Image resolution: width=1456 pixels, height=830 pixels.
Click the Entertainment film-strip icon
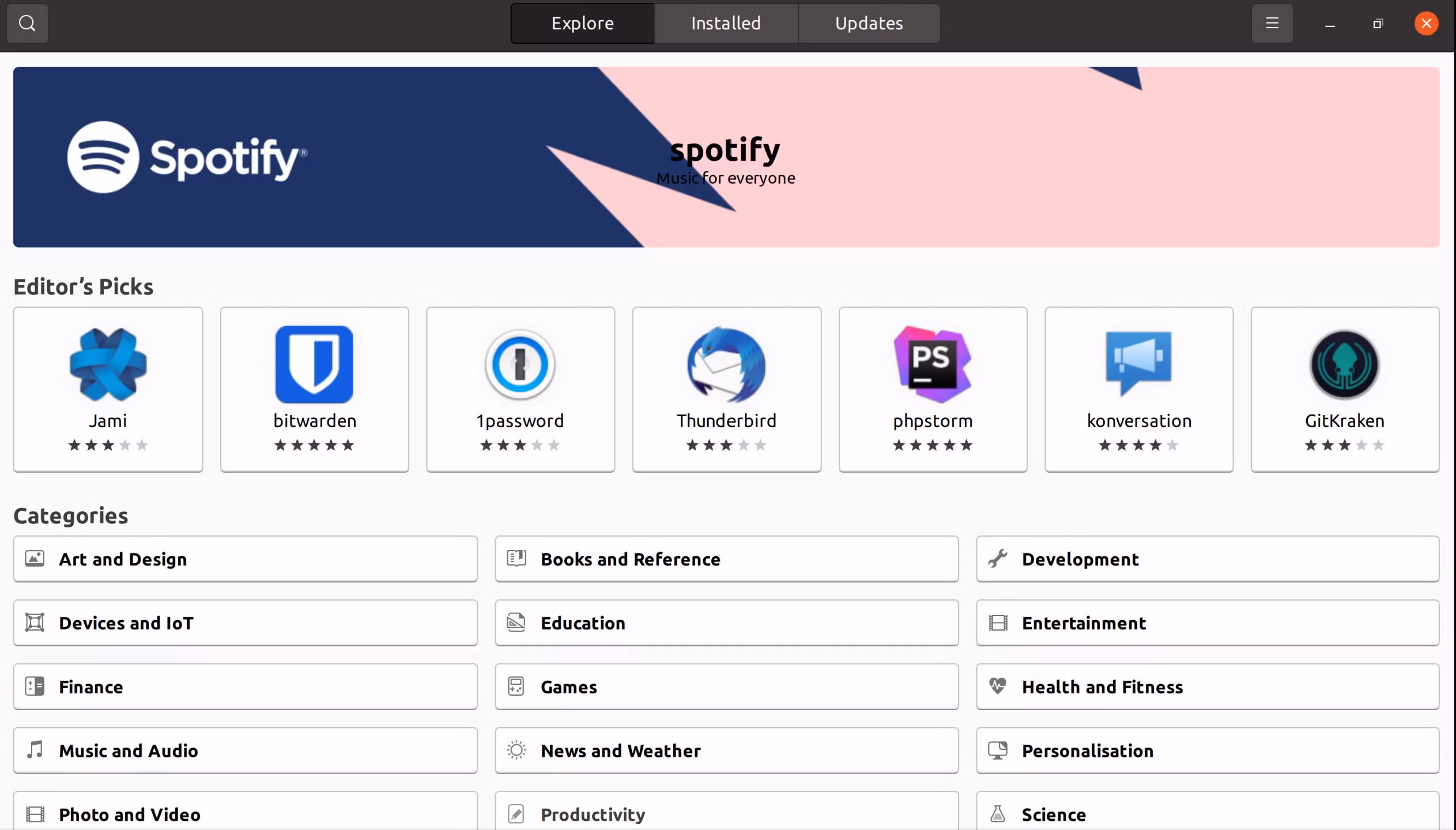(998, 623)
